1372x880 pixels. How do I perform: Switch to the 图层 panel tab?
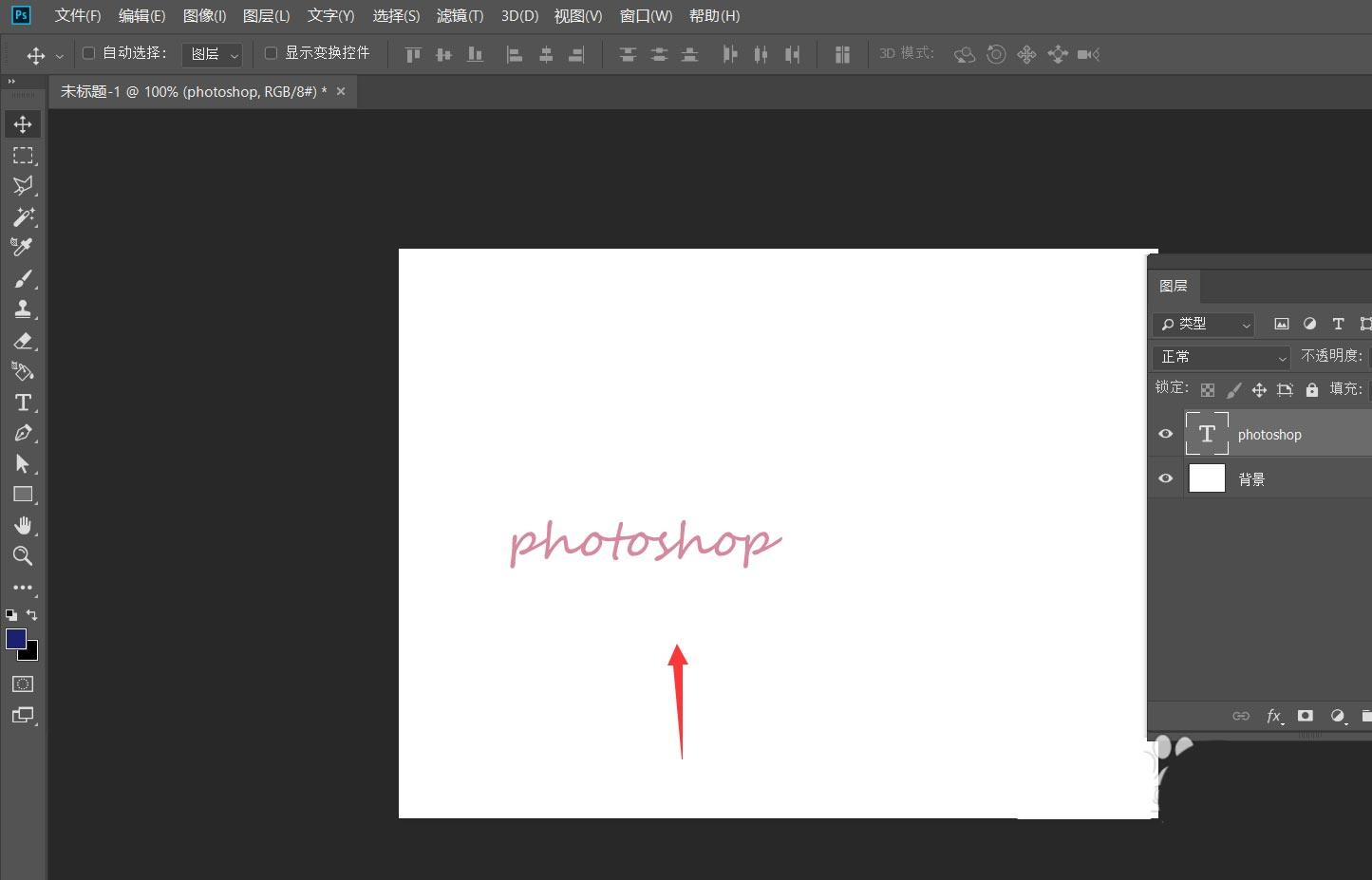click(1174, 286)
